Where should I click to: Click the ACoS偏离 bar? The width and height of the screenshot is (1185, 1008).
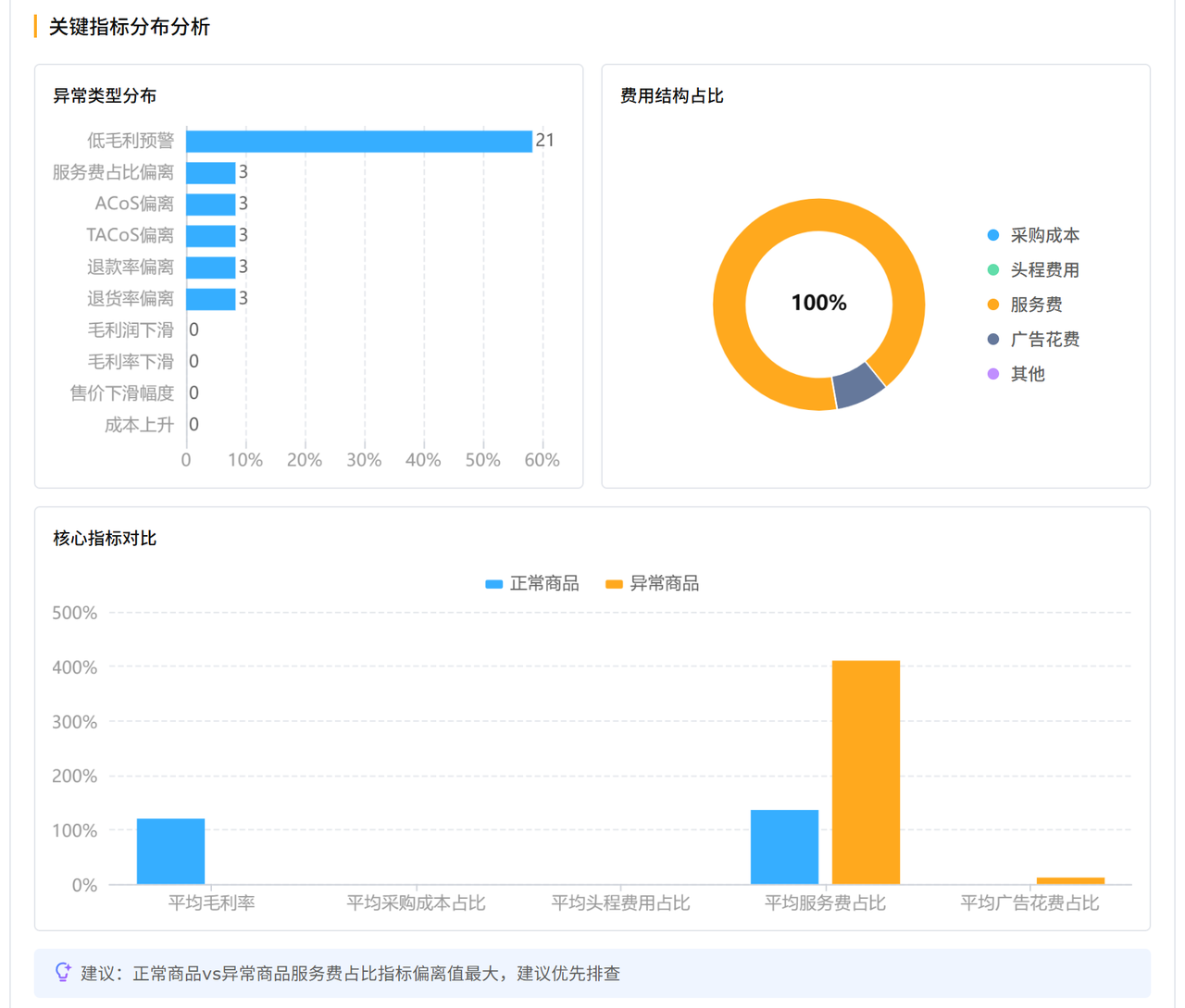click(x=211, y=204)
